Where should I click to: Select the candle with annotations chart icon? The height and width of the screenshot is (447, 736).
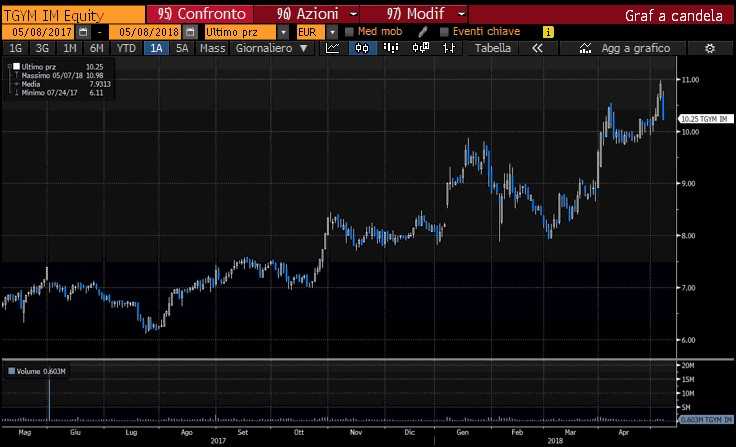point(421,48)
